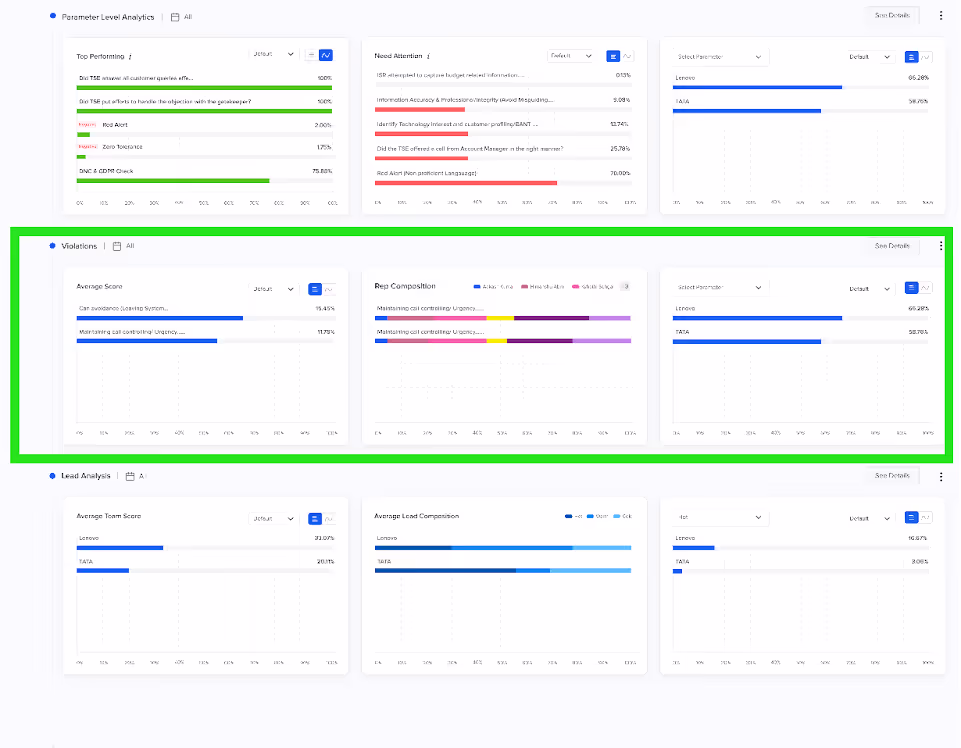Click the info icon beside Top Performing
Viewport: 961px width, 748px height.
(x=130, y=56)
